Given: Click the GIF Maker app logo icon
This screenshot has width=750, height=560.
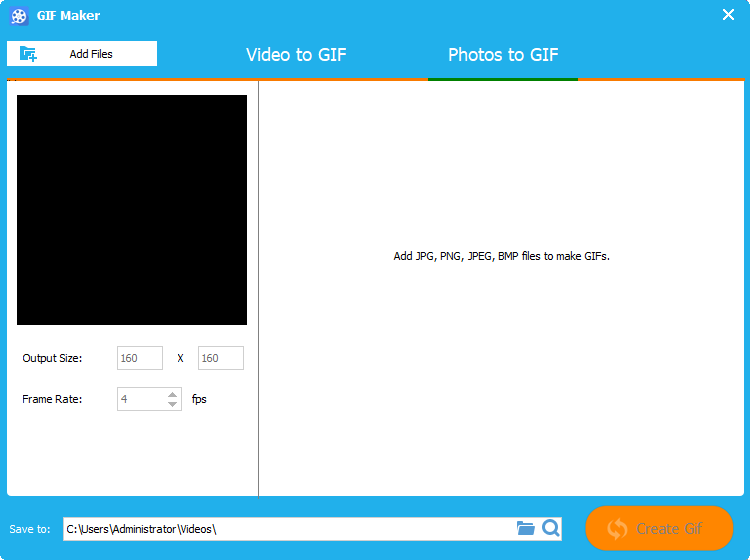Looking at the screenshot, I should tap(19, 16).
